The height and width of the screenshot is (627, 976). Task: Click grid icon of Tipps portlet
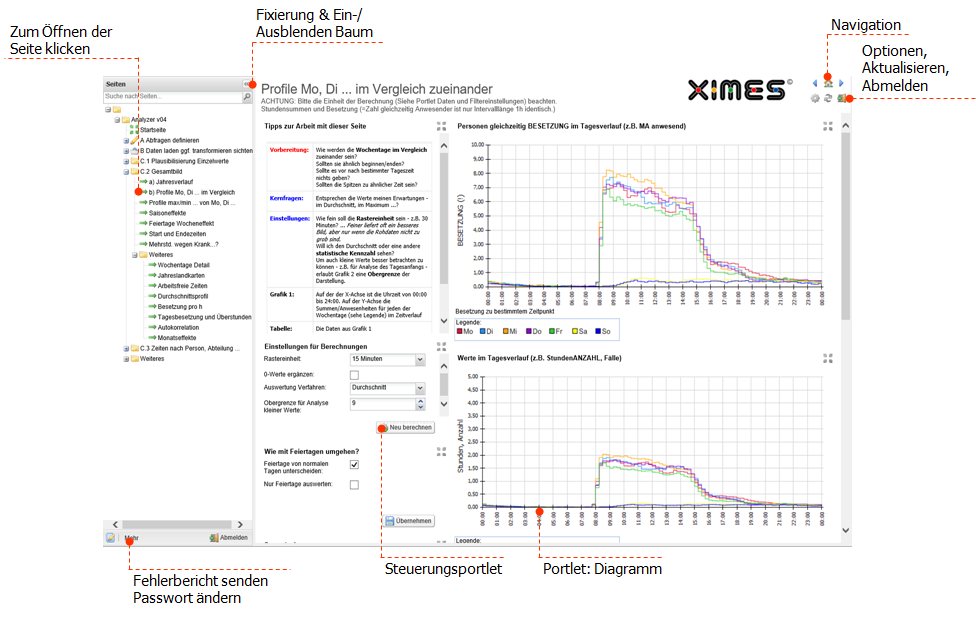[441, 126]
